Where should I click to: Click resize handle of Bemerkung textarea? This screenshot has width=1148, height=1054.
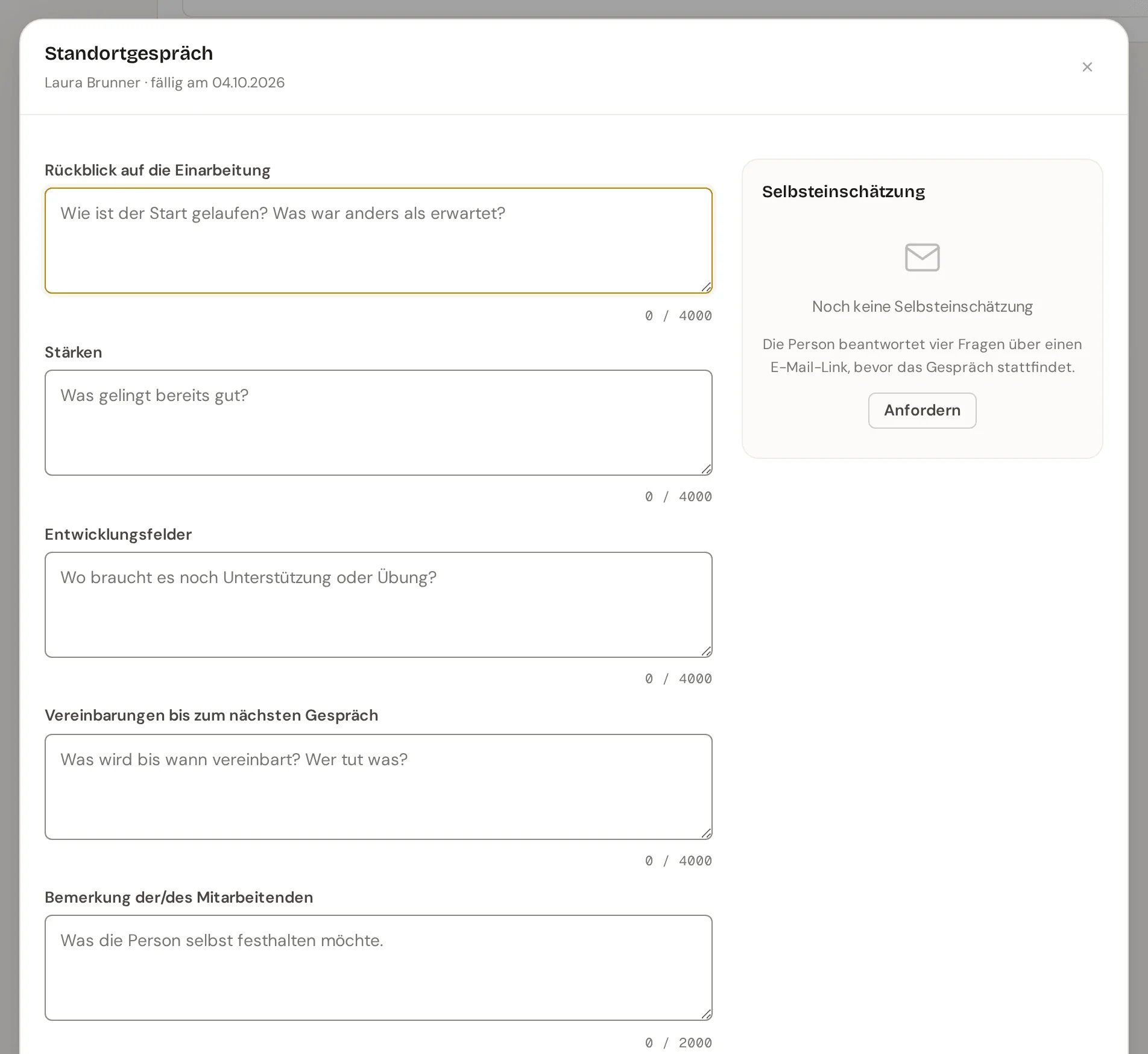coord(707,1015)
